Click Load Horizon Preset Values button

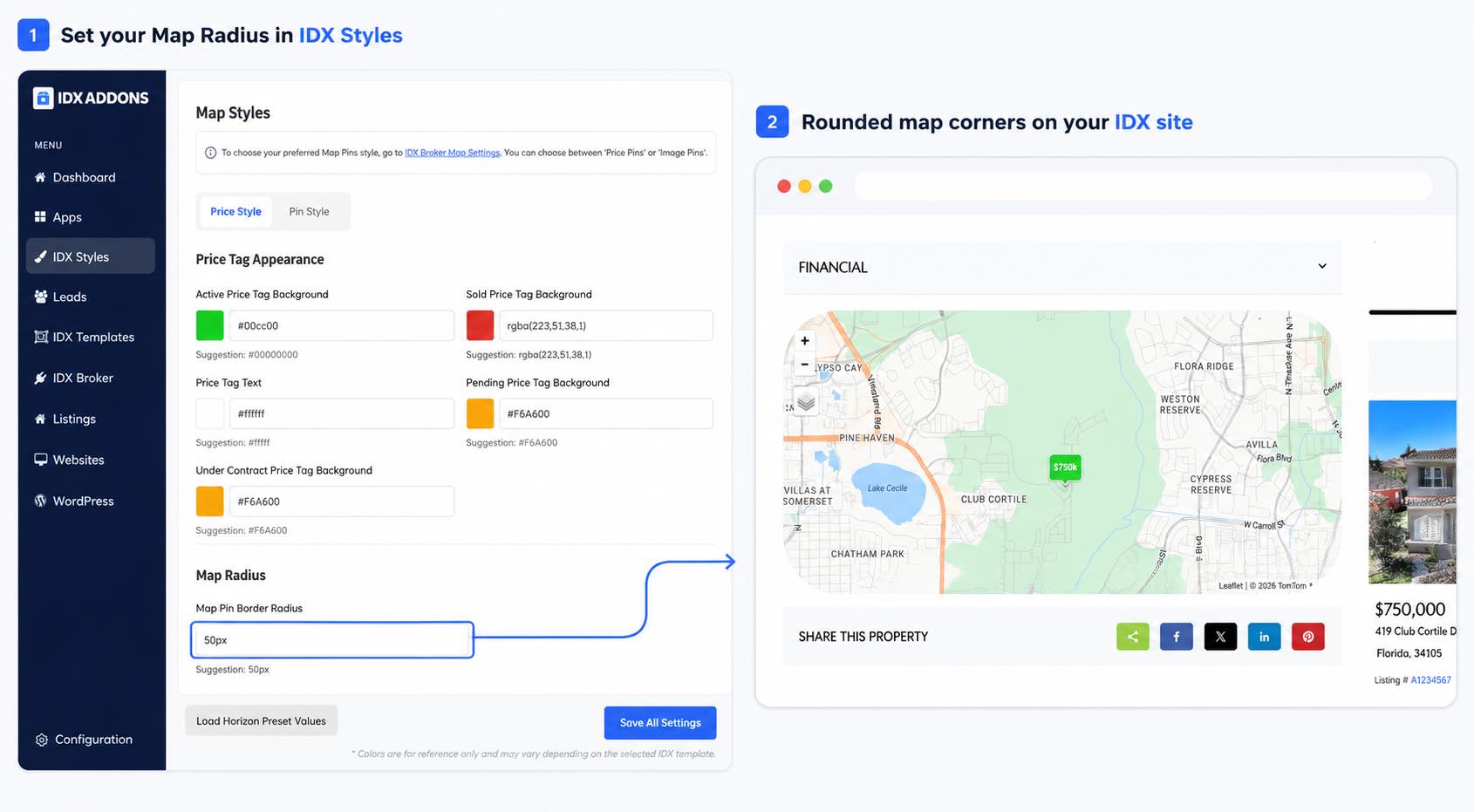261,721
